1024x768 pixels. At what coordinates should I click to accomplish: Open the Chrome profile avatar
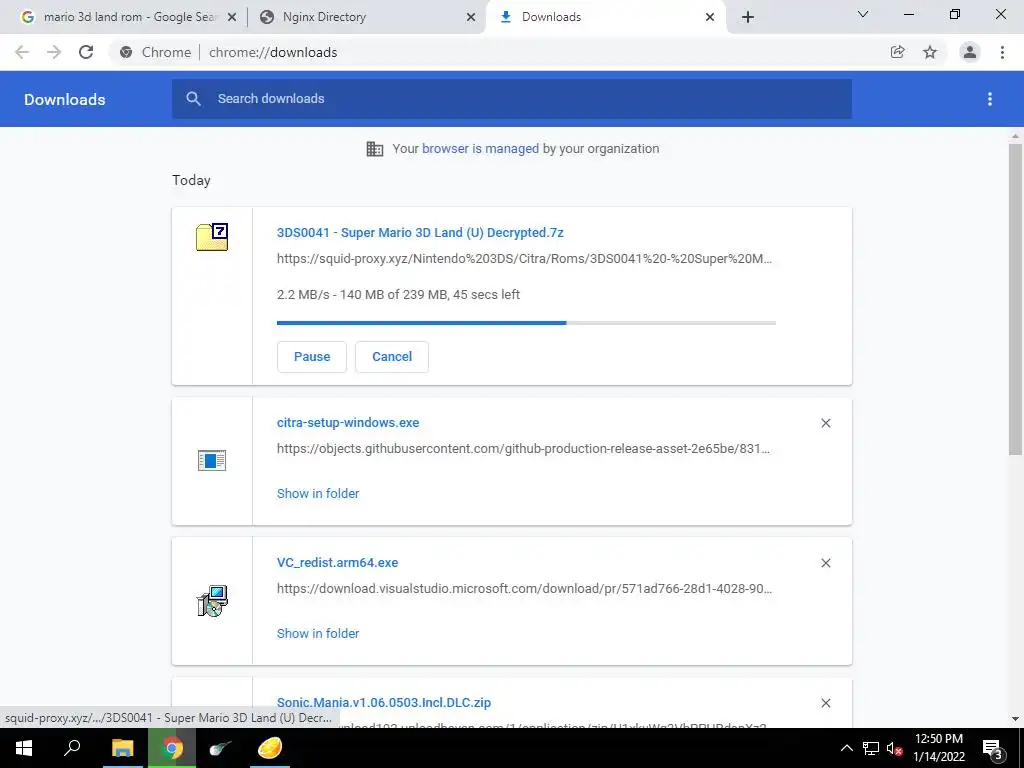tap(970, 52)
